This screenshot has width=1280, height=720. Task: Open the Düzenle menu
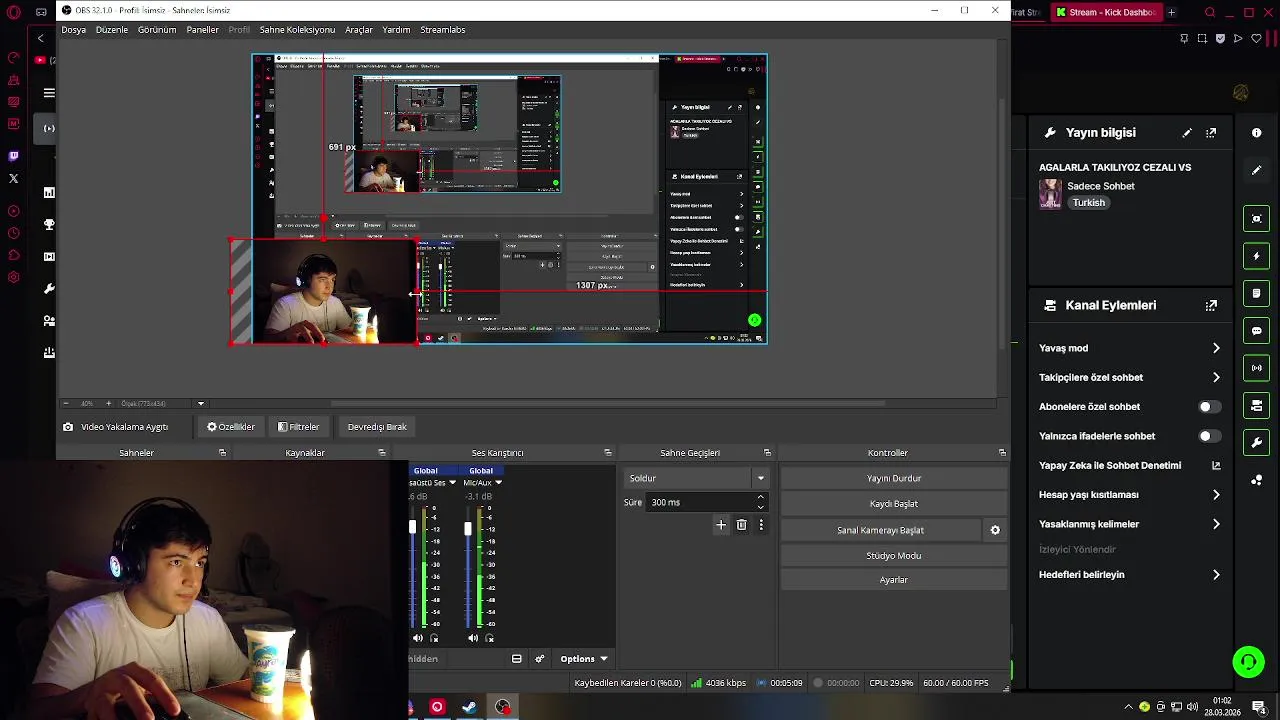click(112, 30)
